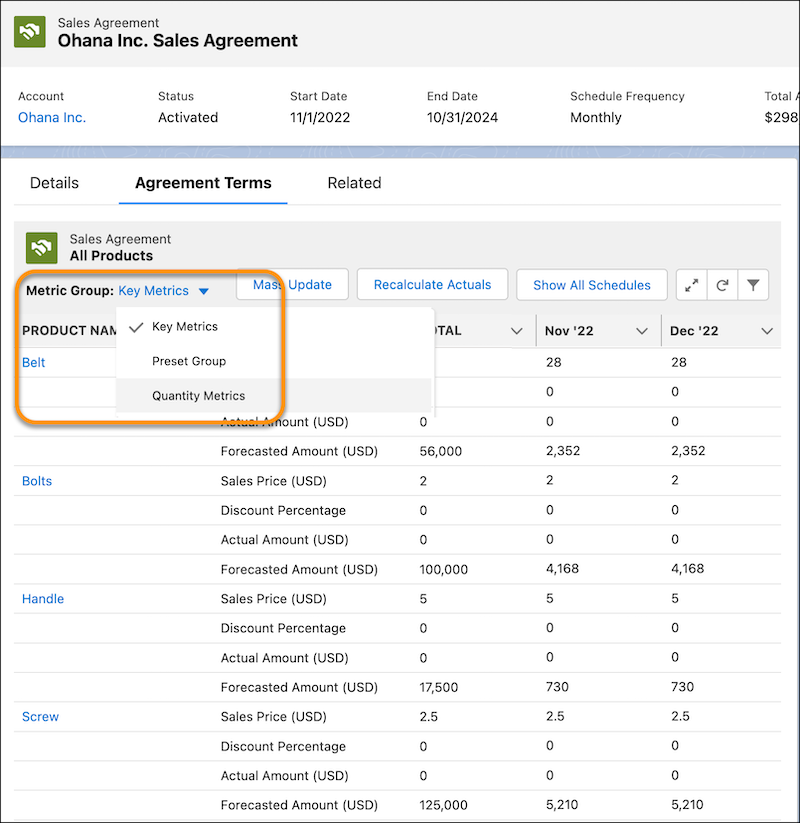800x823 pixels.
Task: Open the Bolts product link
Action: (37, 481)
